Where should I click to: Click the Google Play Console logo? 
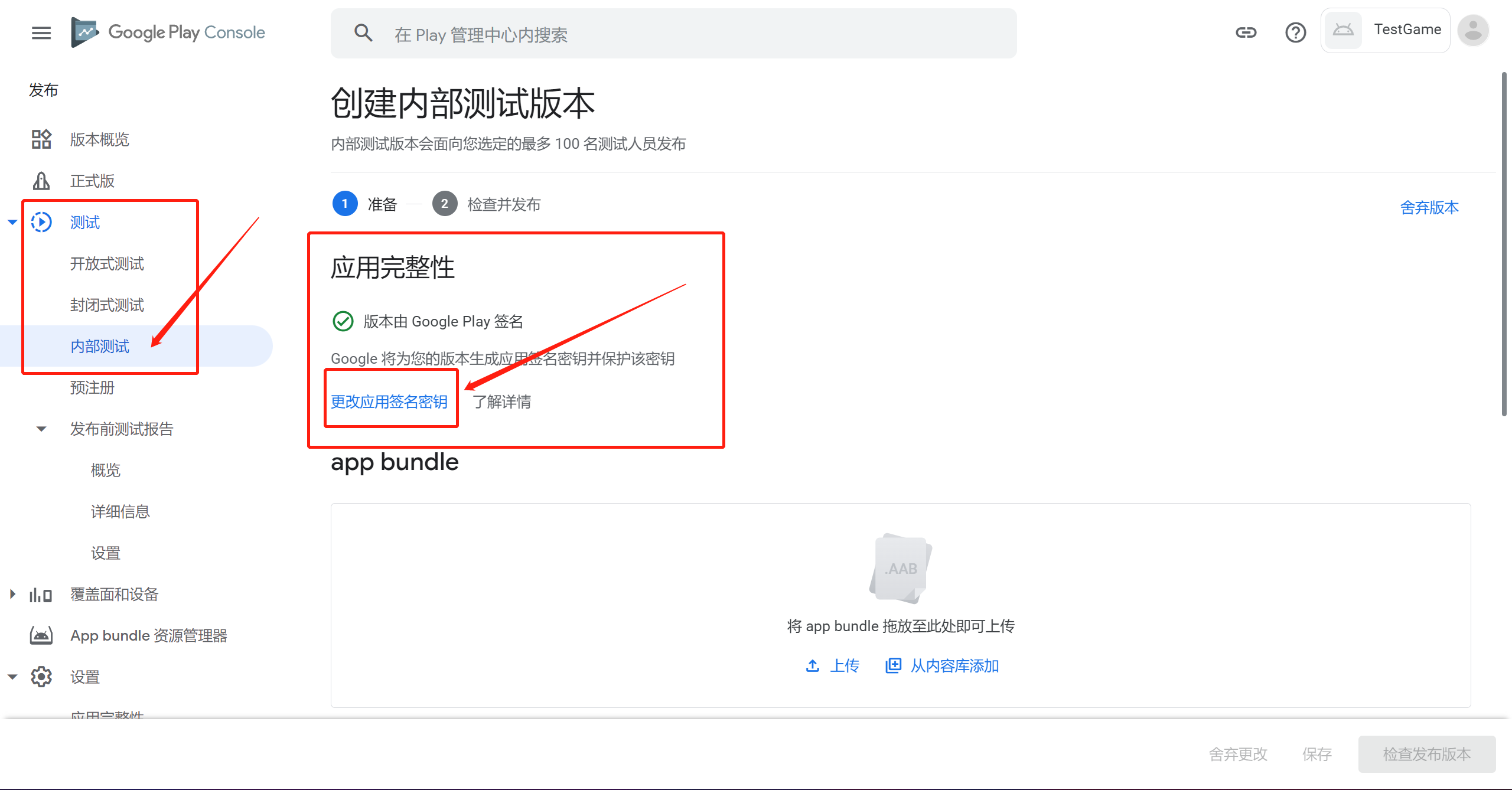[x=168, y=32]
